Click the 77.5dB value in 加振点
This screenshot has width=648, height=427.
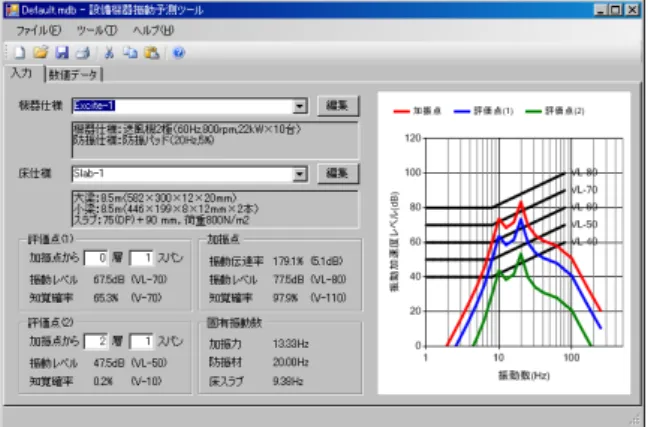coord(288,279)
